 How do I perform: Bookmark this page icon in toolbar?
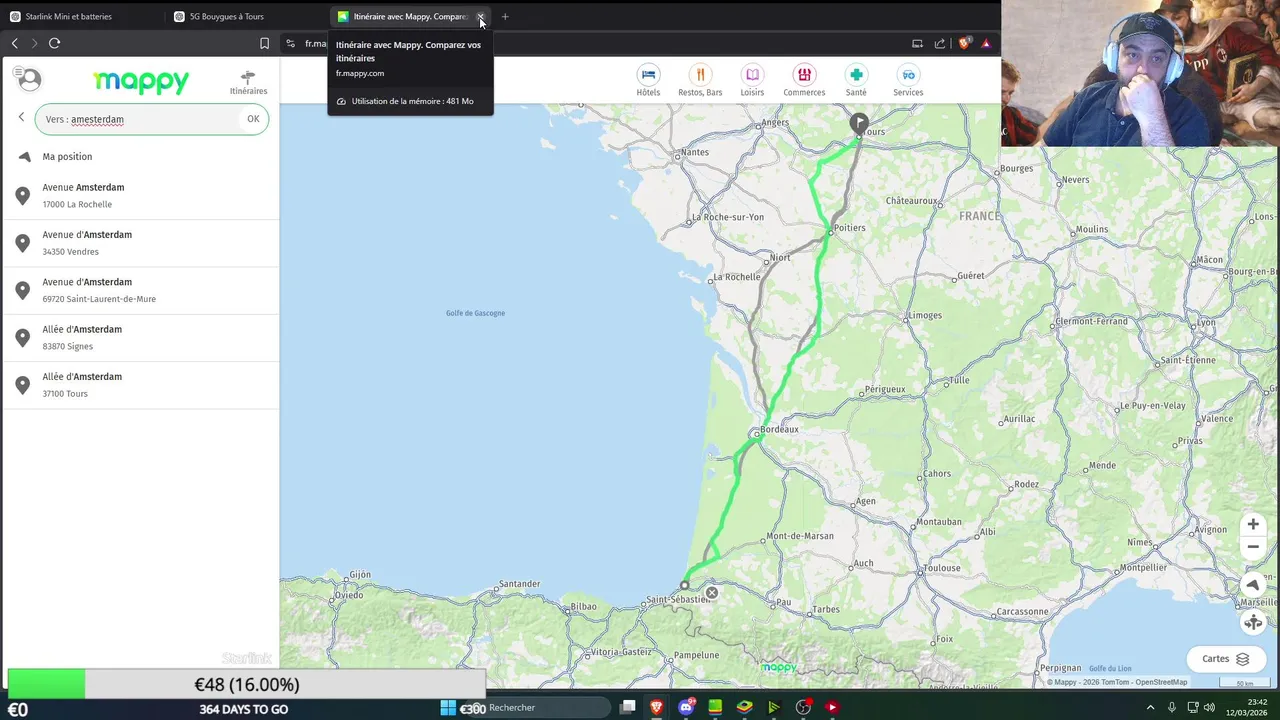(264, 43)
